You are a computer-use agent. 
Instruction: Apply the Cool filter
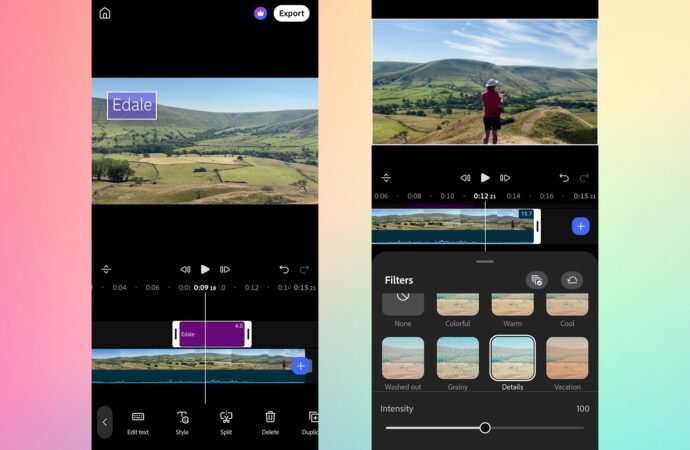(567, 310)
